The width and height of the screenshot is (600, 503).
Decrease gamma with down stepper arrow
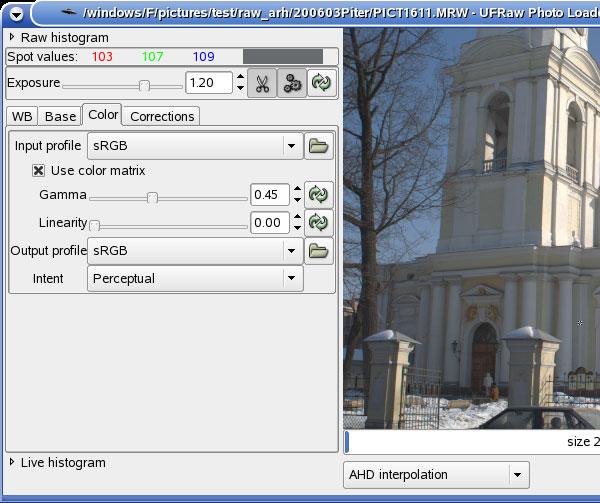click(x=297, y=200)
